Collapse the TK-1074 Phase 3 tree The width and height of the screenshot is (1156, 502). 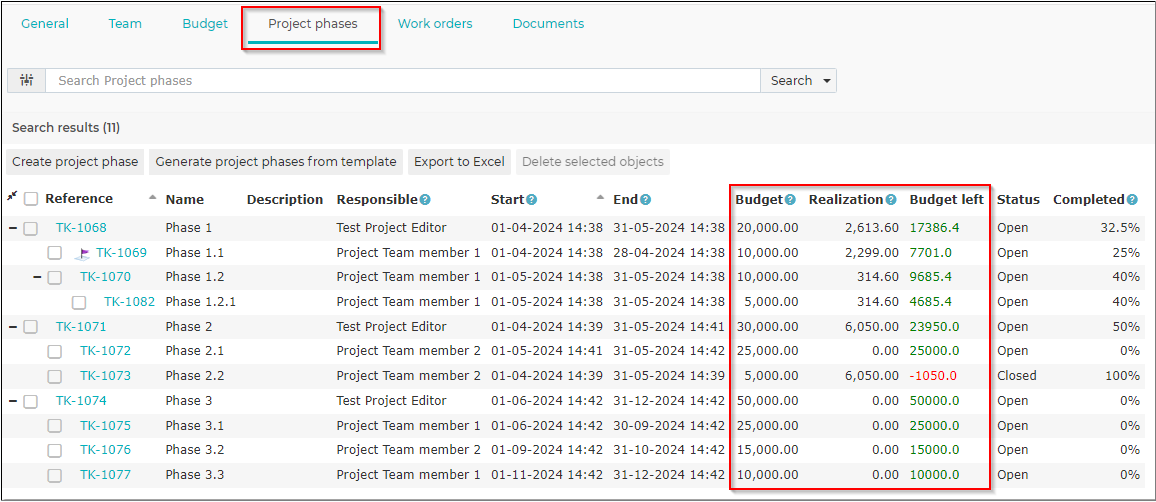(13, 401)
